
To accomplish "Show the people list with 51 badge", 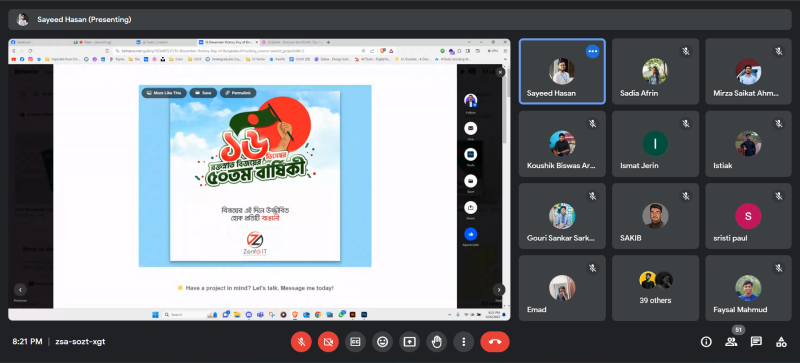I will [731, 342].
